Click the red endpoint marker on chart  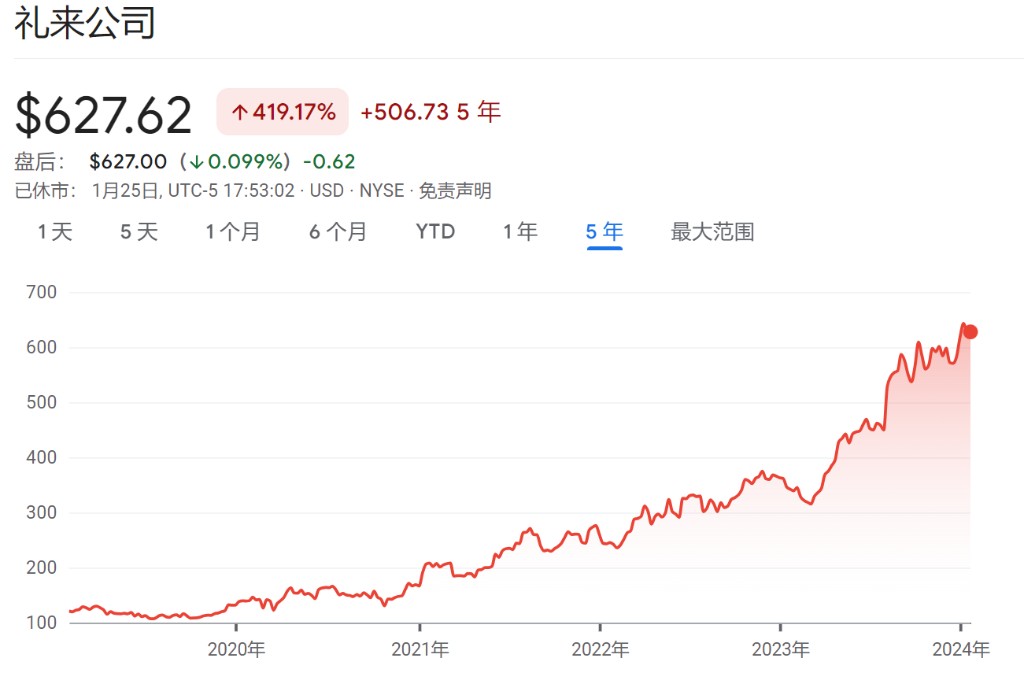click(970, 332)
